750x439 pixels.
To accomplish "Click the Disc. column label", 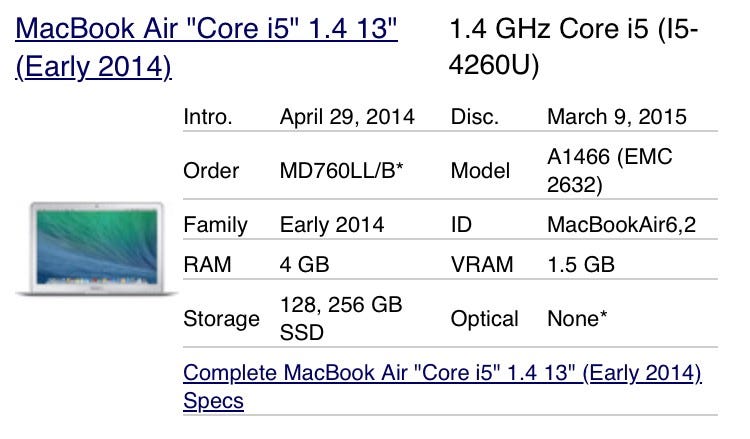I will (x=475, y=116).
